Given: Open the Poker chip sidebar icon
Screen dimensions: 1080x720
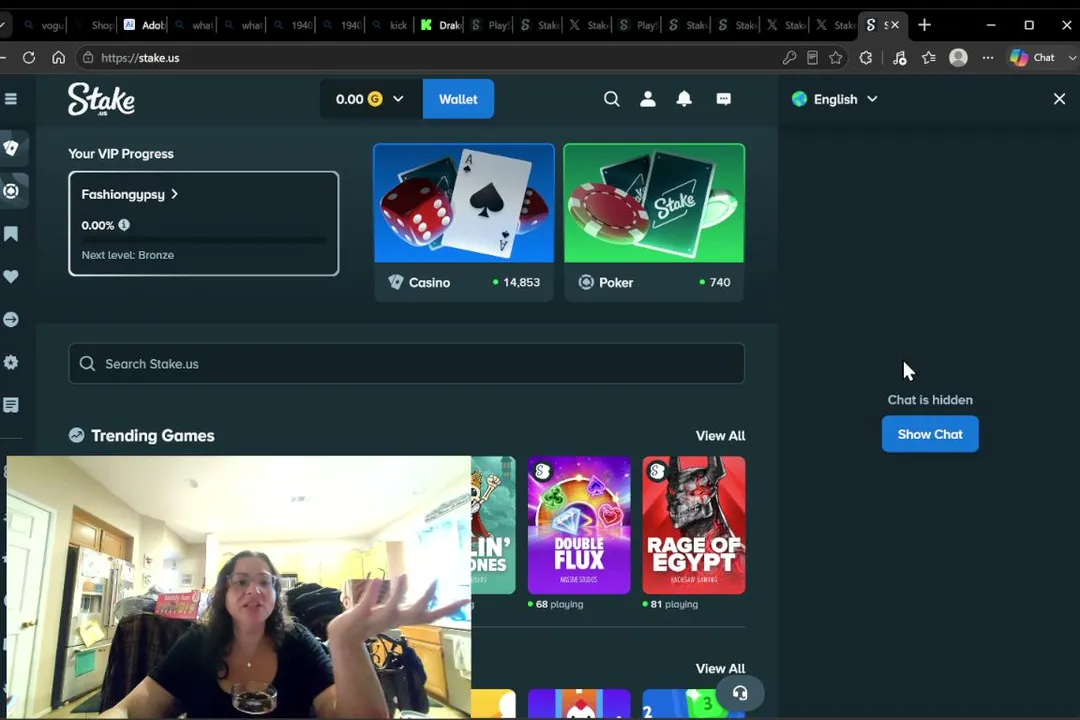Looking at the screenshot, I should (11, 191).
